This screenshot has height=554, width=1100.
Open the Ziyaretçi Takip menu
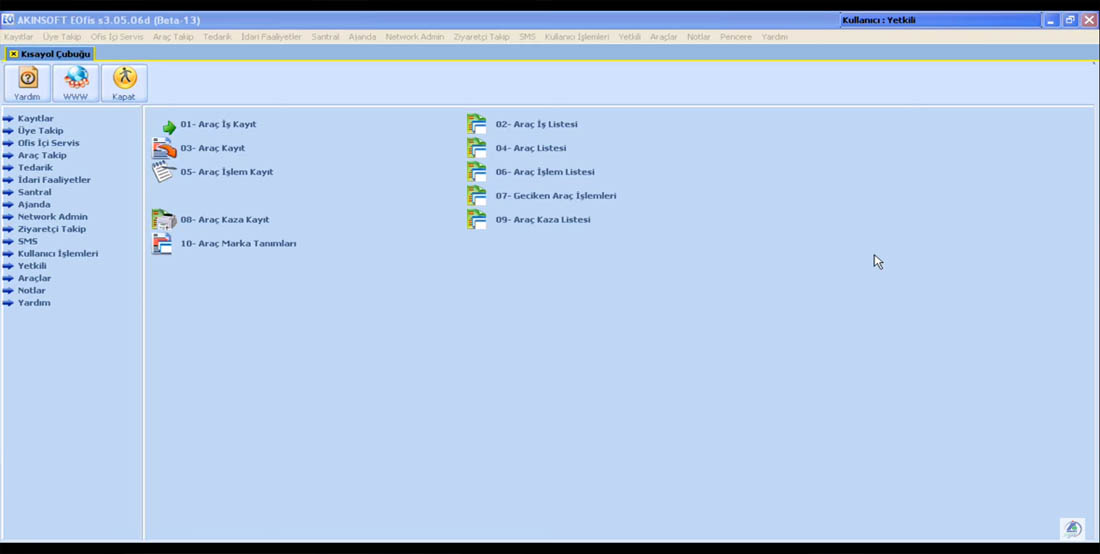pyautogui.click(x=481, y=37)
